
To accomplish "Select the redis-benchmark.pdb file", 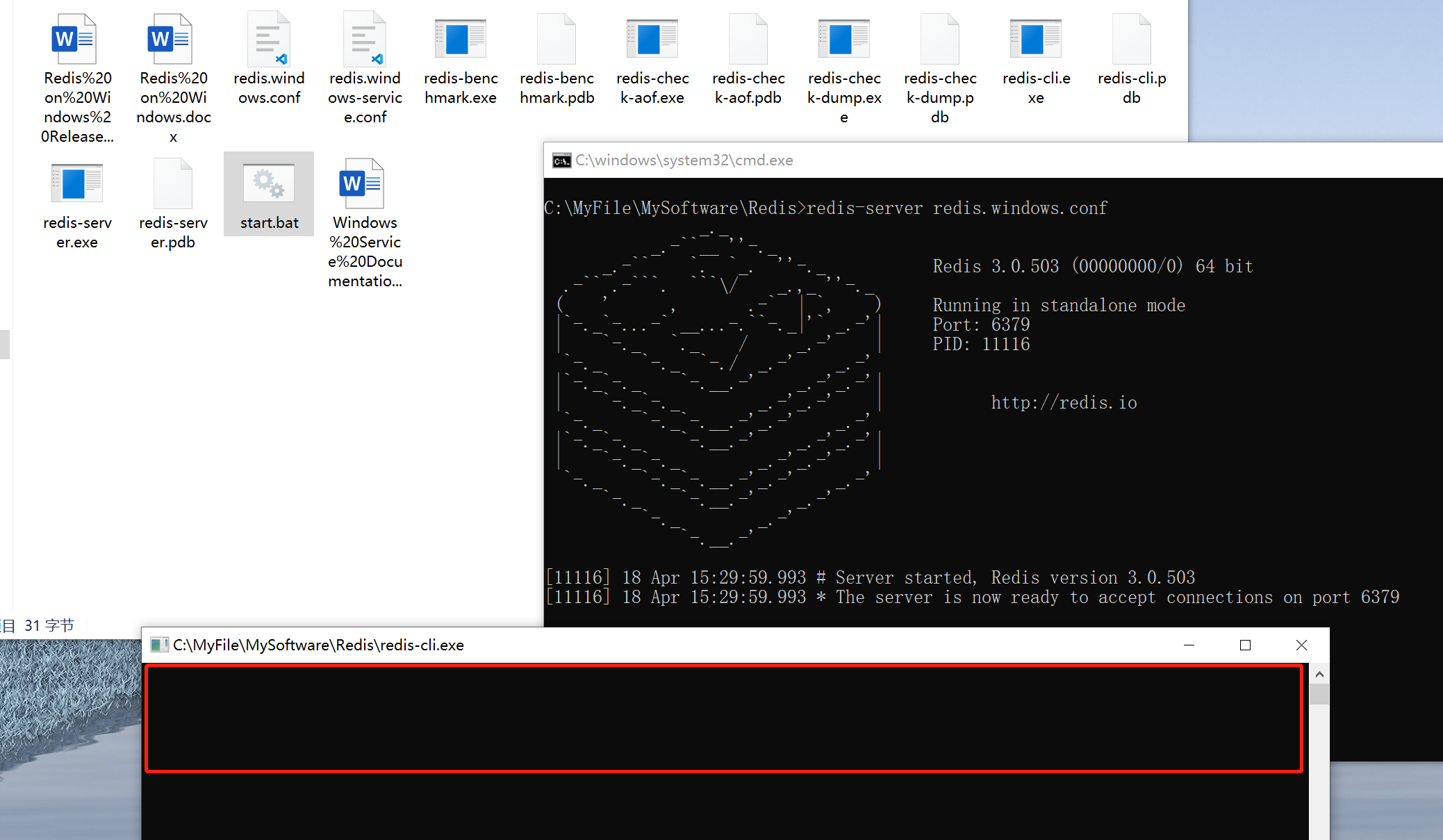I will pyautogui.click(x=556, y=40).
